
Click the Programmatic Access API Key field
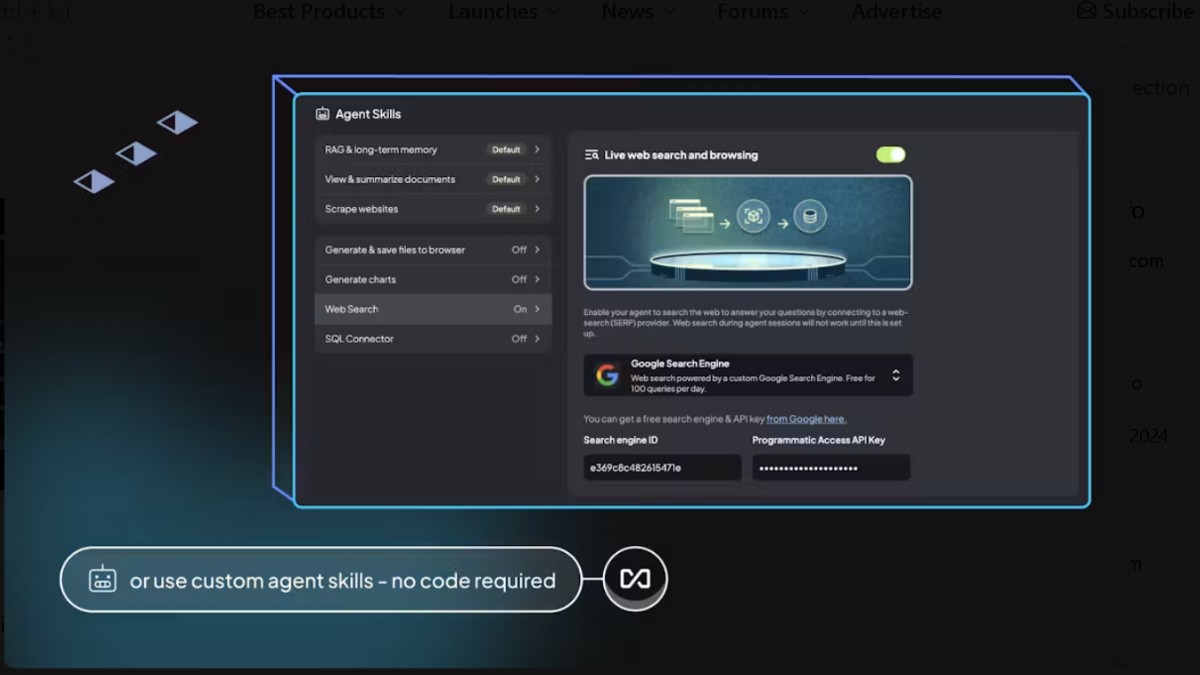point(831,467)
